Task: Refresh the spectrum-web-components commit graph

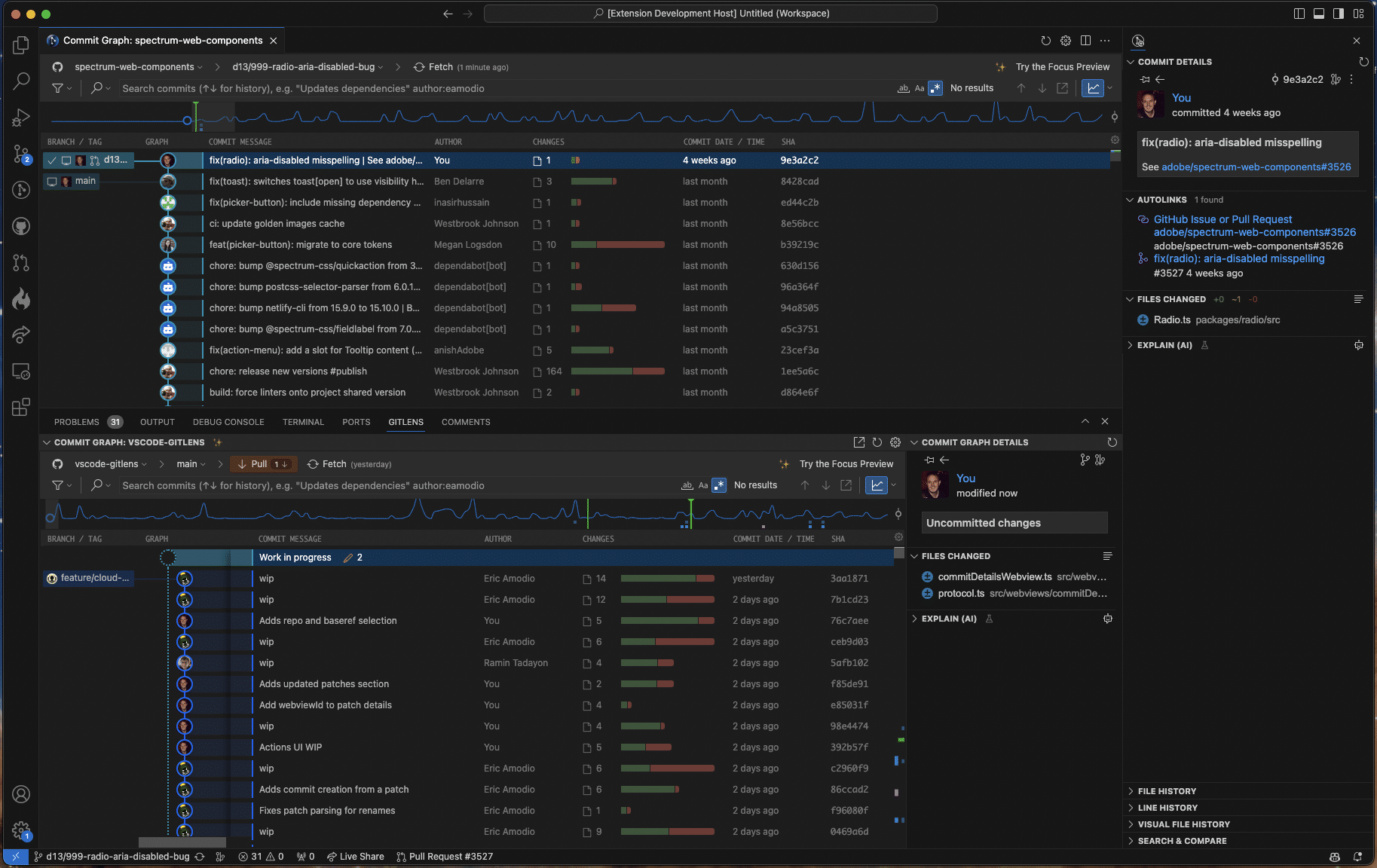Action: [1045, 41]
